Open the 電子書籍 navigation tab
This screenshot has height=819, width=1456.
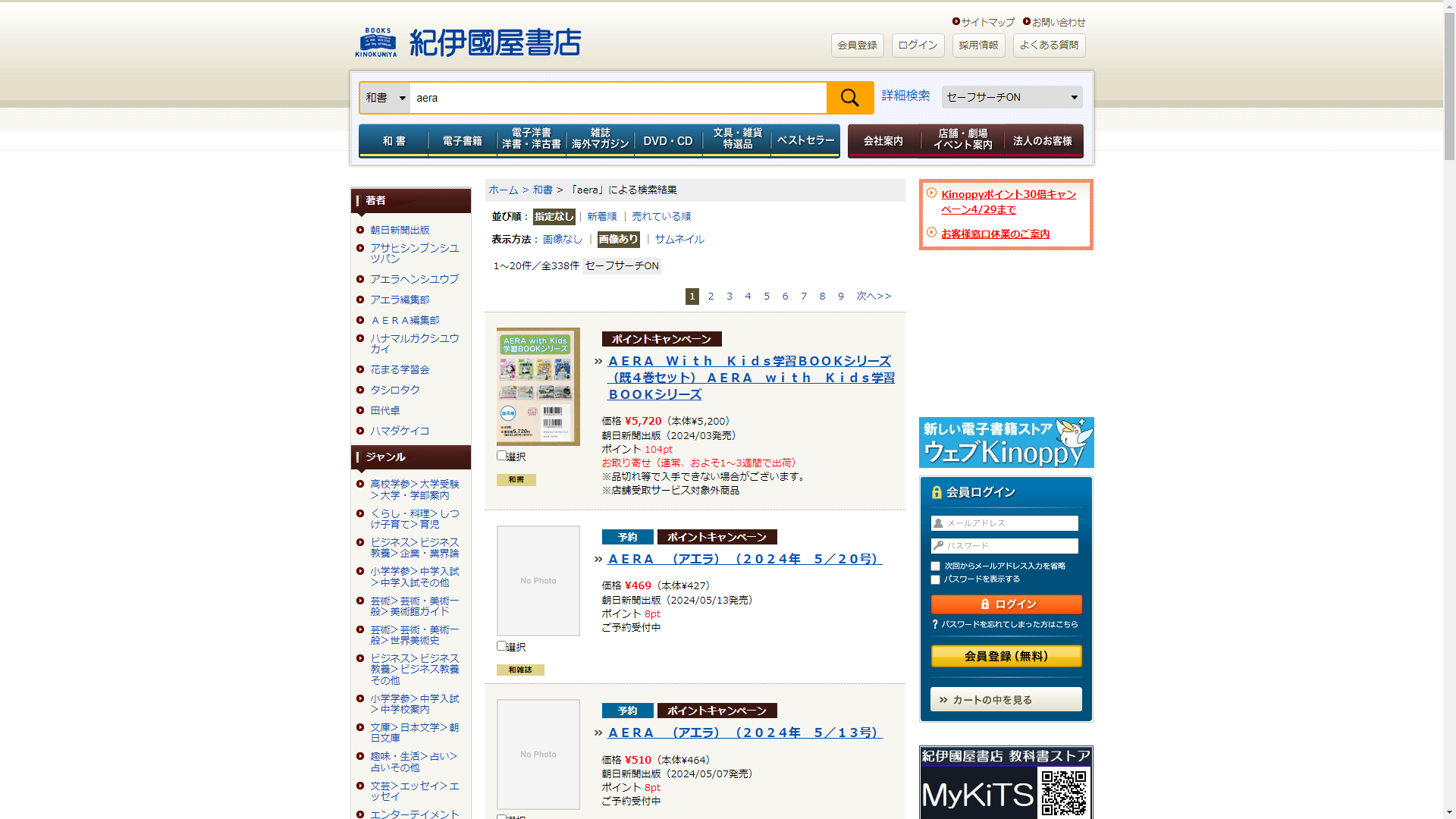462,141
